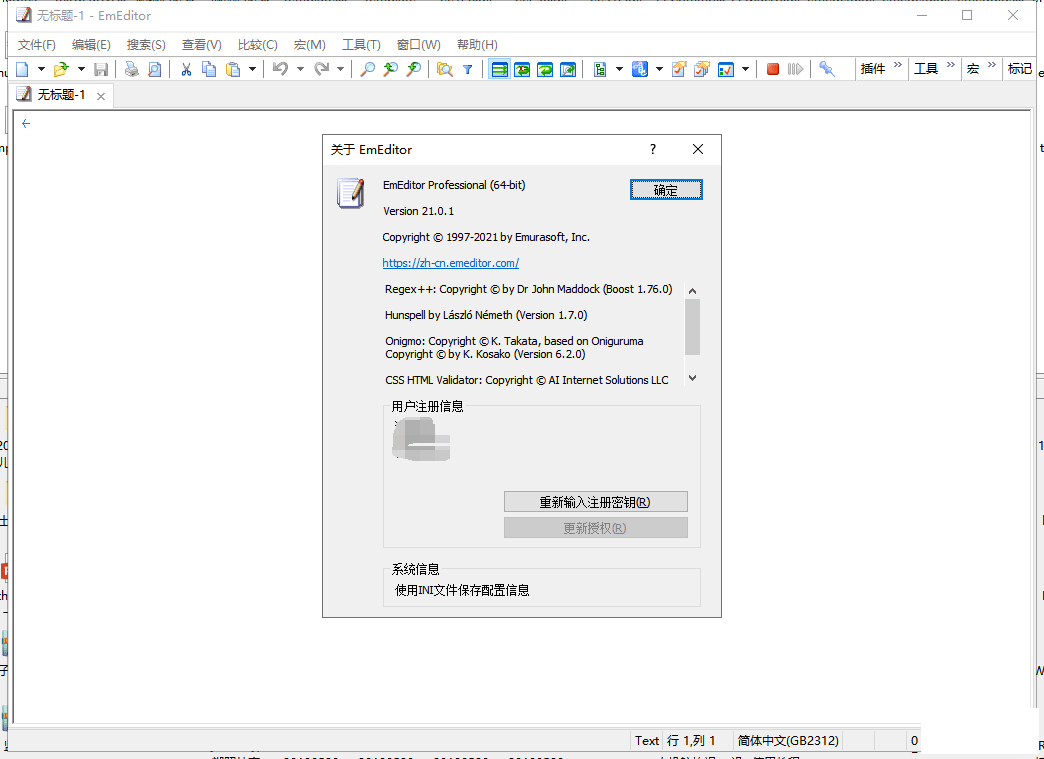The width and height of the screenshot is (1044, 759).
Task: Copy selection with the Copy icon
Action: [x=209, y=69]
